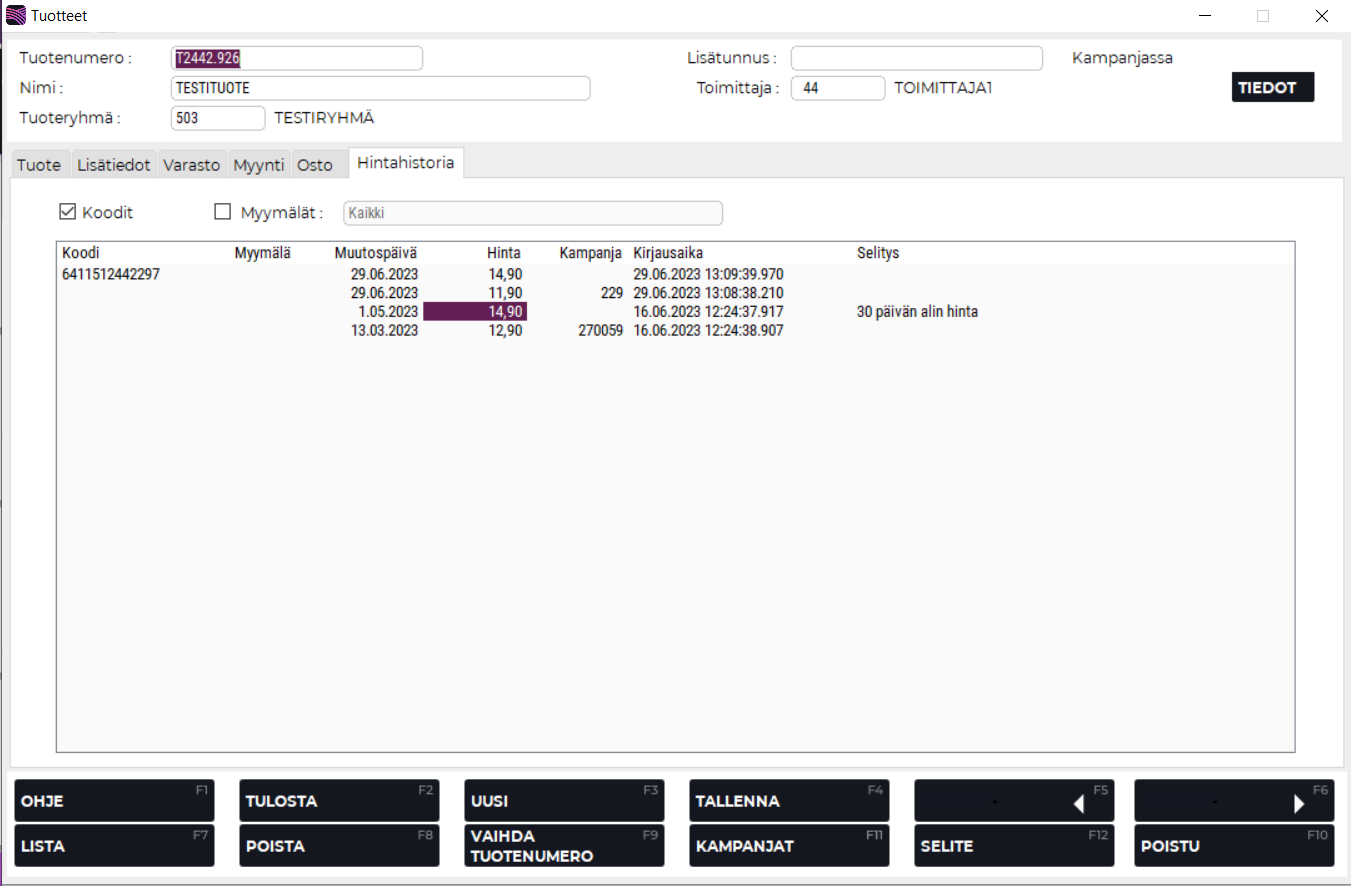Viewport: 1351px width, 886px height.
Task: Click the POISTU exit button
Action: point(1234,846)
